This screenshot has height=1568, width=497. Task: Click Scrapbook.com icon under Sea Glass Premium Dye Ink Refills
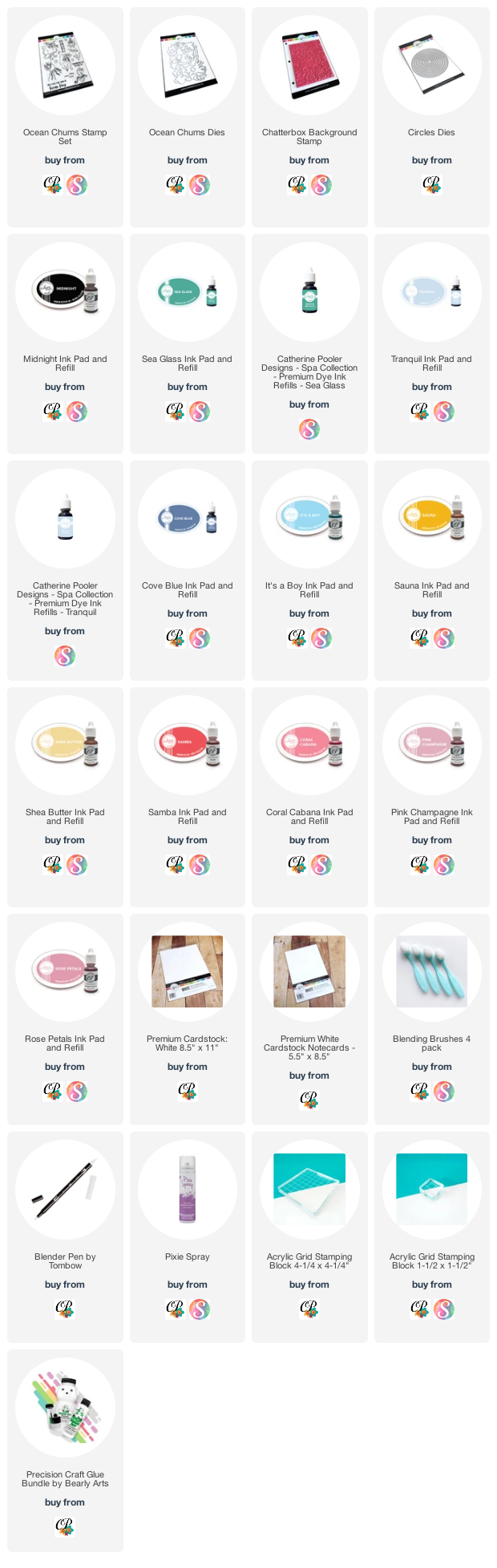point(309,429)
